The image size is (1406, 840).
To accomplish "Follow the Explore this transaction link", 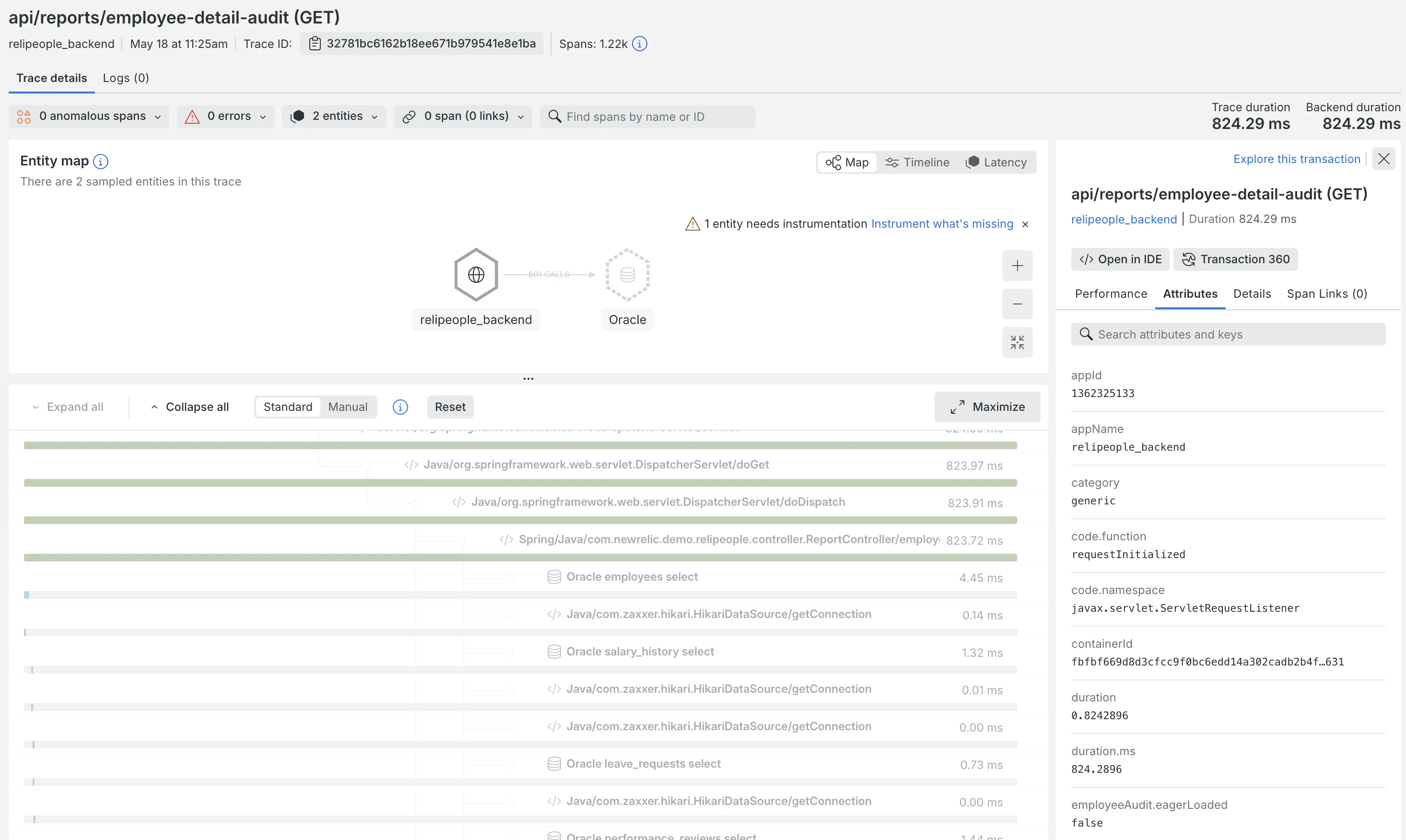I will pyautogui.click(x=1297, y=159).
